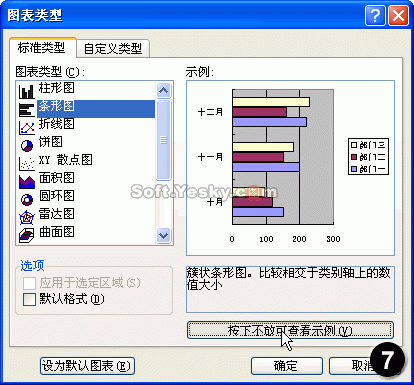Click the chart type list scroll-down arrow

pyautogui.click(x=163, y=236)
